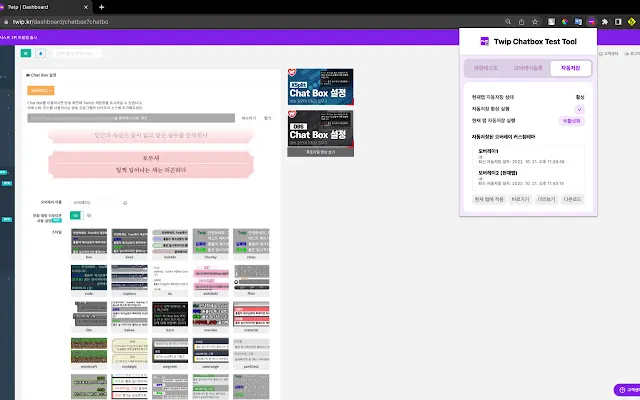This screenshot has width=640, height=400.
Task: Toggle the browser side panel icon
Action: click(618, 22)
